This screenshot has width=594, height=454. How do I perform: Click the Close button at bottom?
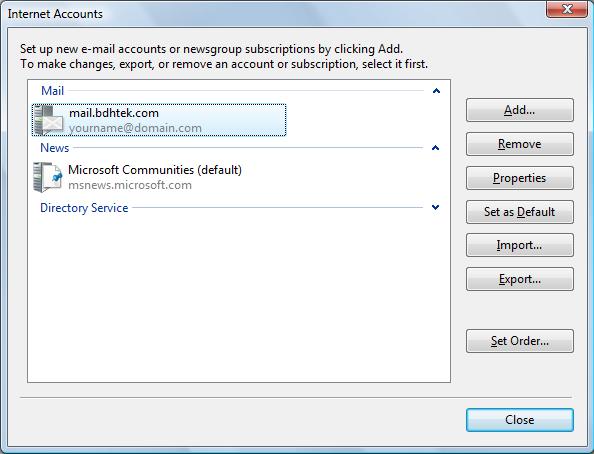tap(520, 420)
